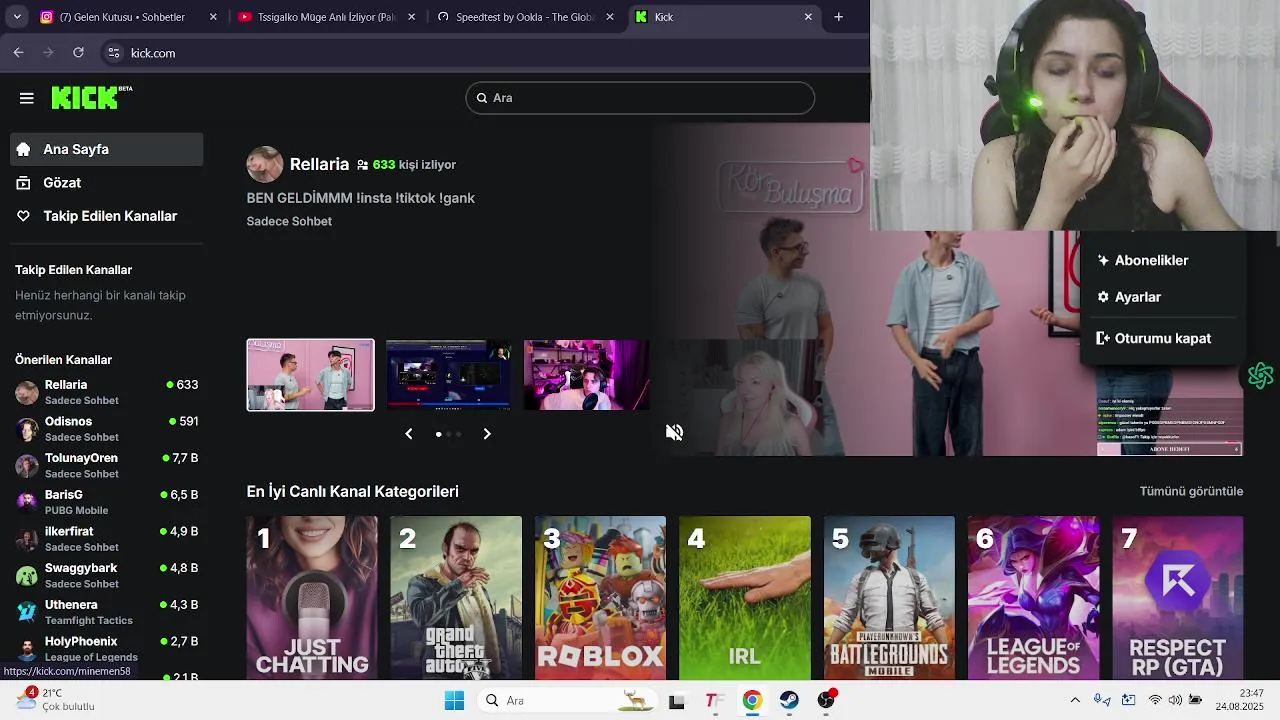Viewport: 1280px width, 720px height.
Task: Open Google Chrome from taskbar
Action: (x=752, y=701)
